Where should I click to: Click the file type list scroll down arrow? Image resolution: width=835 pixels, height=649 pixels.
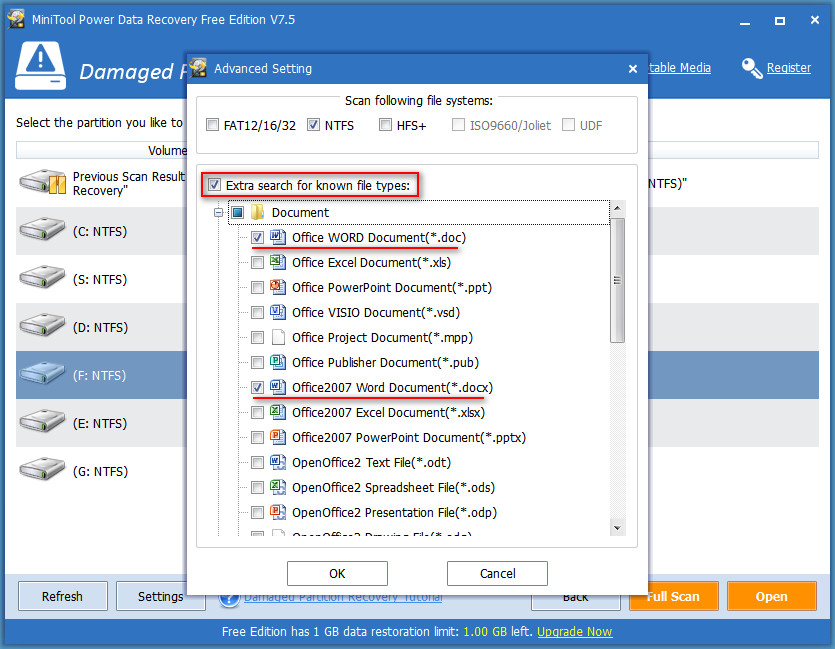(617, 528)
